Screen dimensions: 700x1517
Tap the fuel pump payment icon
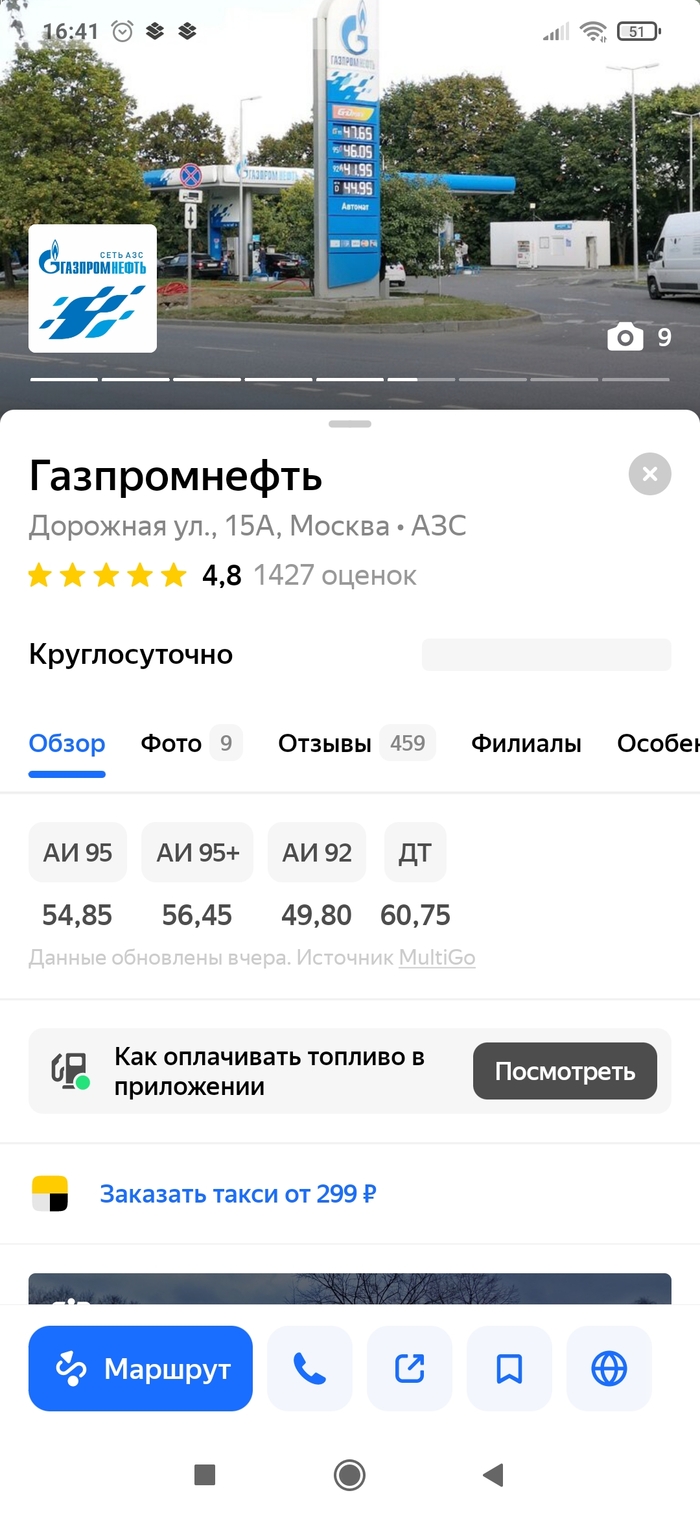pyautogui.click(x=70, y=1071)
